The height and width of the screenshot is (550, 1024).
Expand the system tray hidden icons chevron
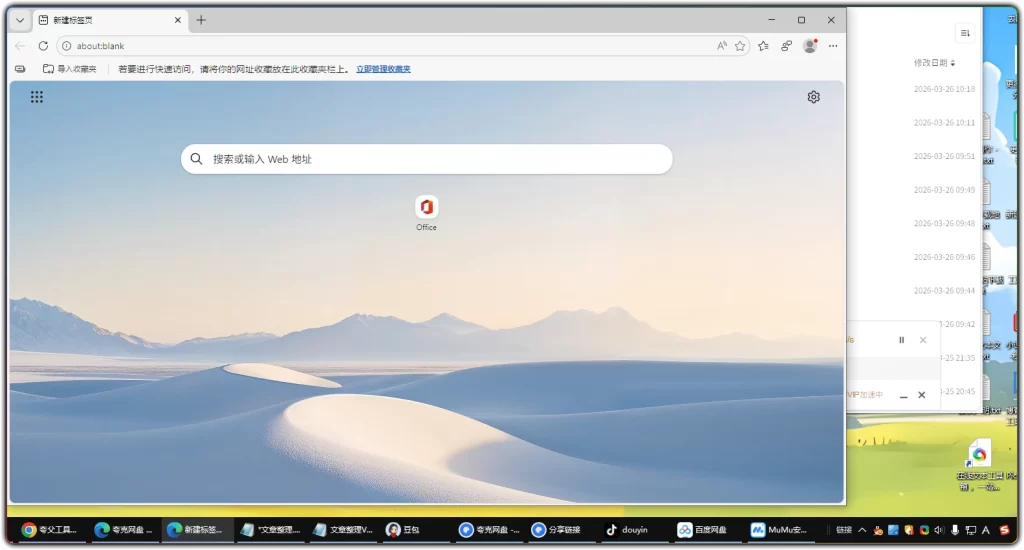pos(862,530)
